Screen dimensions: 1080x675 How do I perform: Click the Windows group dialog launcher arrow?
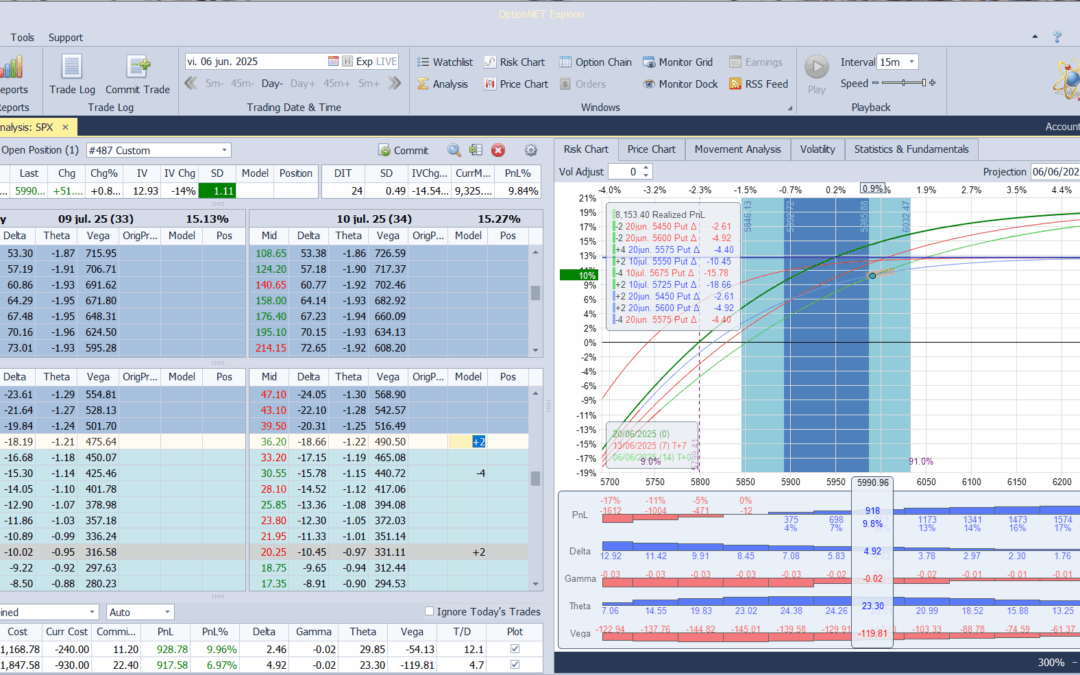coord(790,108)
